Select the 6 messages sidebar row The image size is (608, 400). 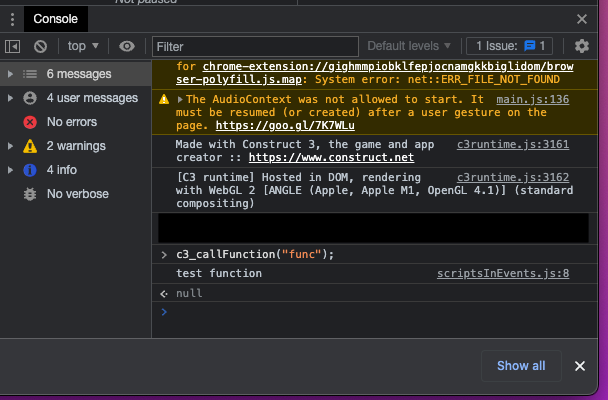click(76, 74)
